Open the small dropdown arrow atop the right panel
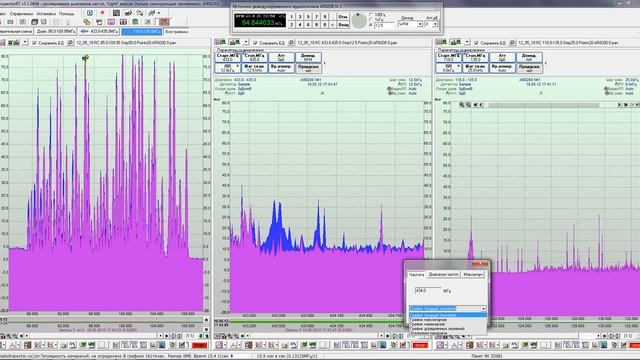The image size is (640, 360). (467, 42)
